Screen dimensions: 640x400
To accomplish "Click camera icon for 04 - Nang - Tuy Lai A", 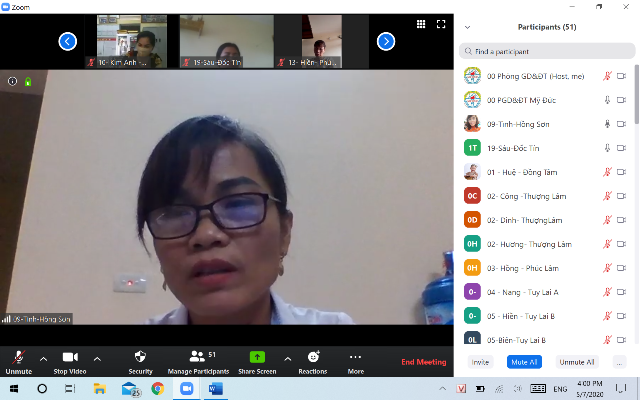I will coord(621,292).
